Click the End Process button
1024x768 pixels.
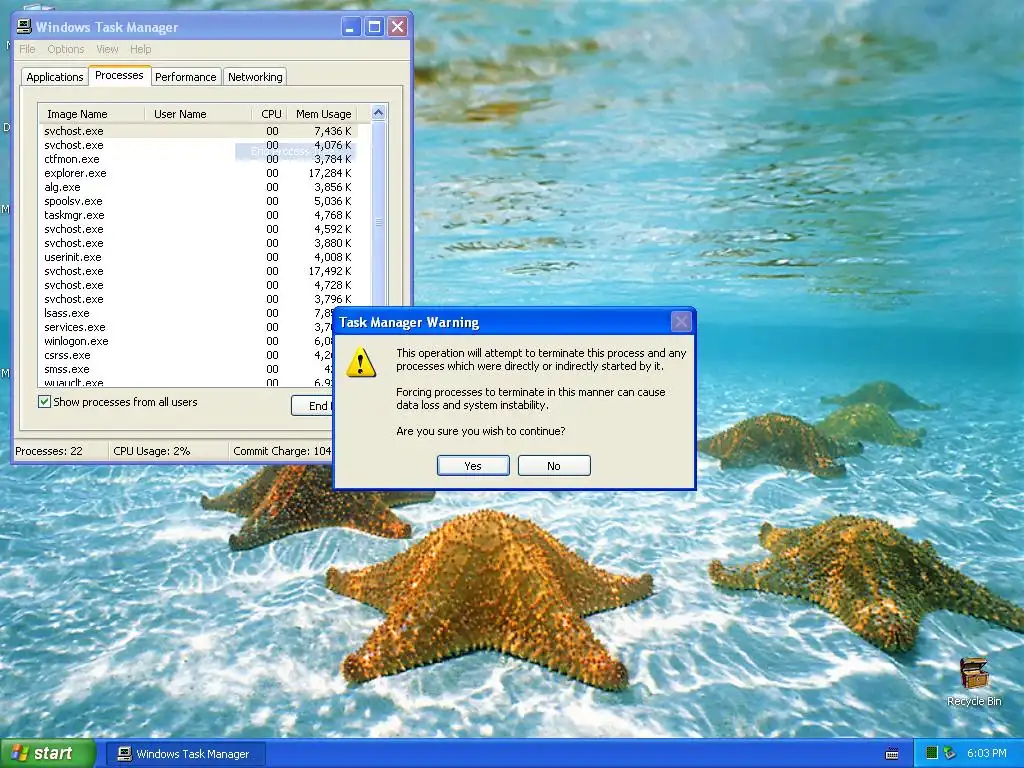coord(312,406)
